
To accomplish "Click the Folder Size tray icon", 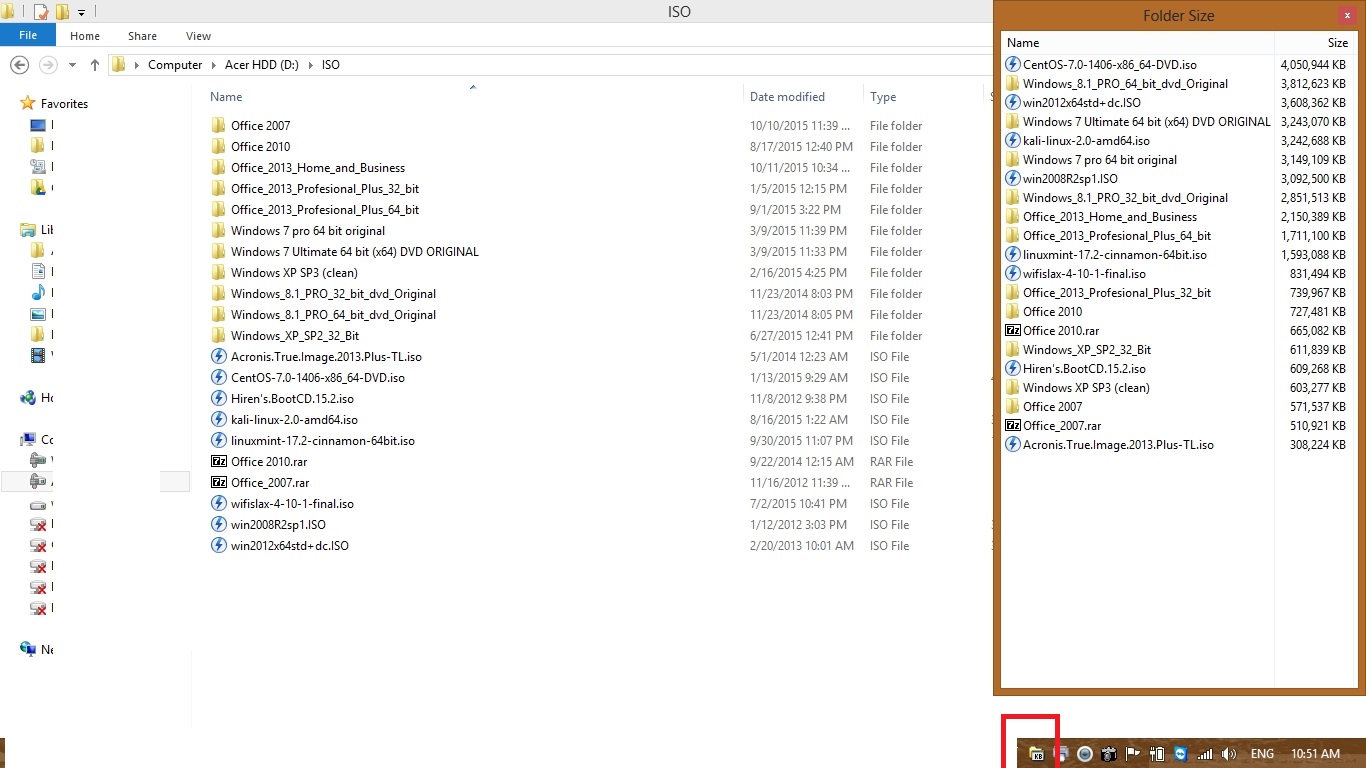I will coord(1036,754).
